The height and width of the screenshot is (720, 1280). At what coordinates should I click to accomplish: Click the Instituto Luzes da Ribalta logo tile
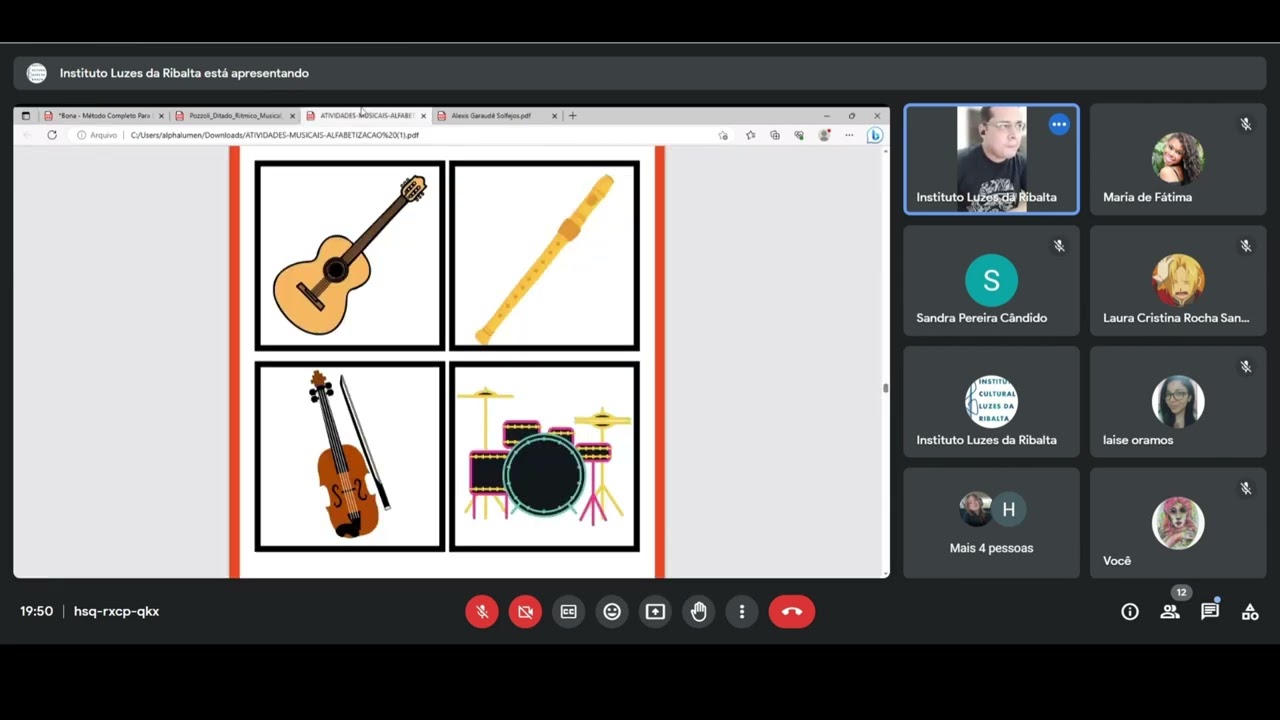[991, 402]
